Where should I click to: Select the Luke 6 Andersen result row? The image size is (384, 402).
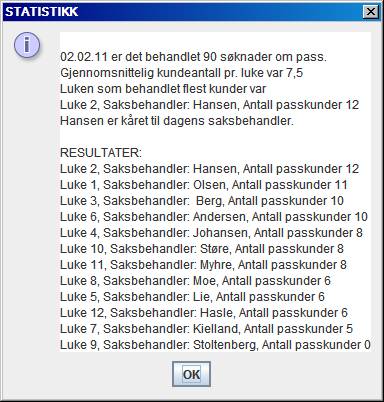(214, 217)
